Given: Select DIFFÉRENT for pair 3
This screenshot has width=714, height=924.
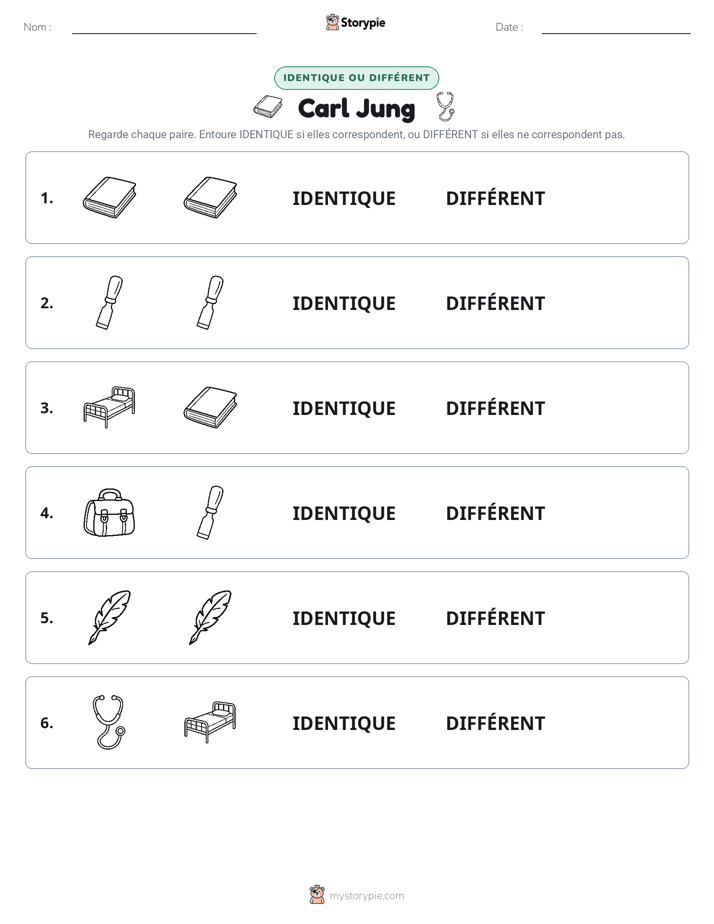Looking at the screenshot, I should (495, 408).
